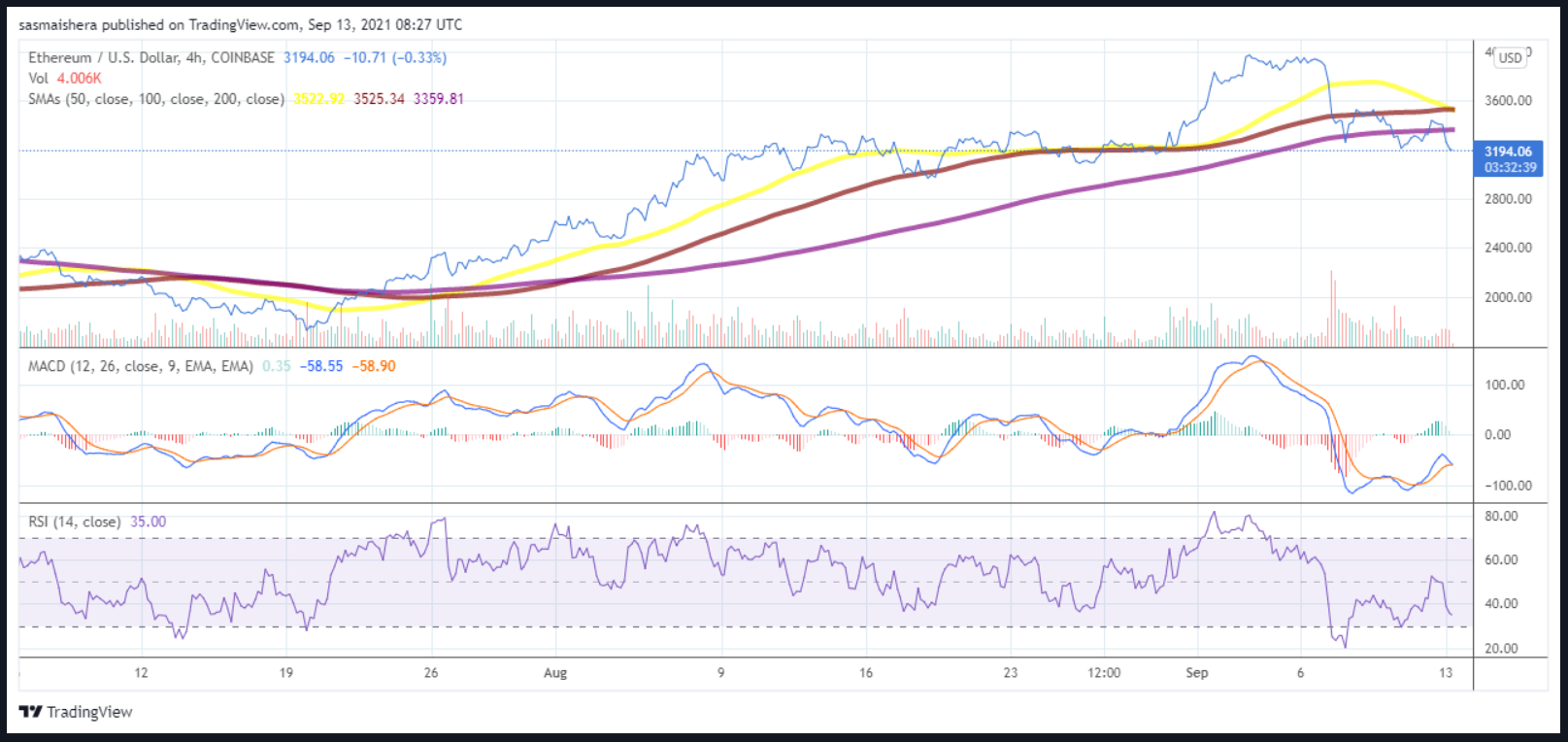Image resolution: width=1568 pixels, height=742 pixels.
Task: Click the date label 19 on time axis
Action: 285,672
